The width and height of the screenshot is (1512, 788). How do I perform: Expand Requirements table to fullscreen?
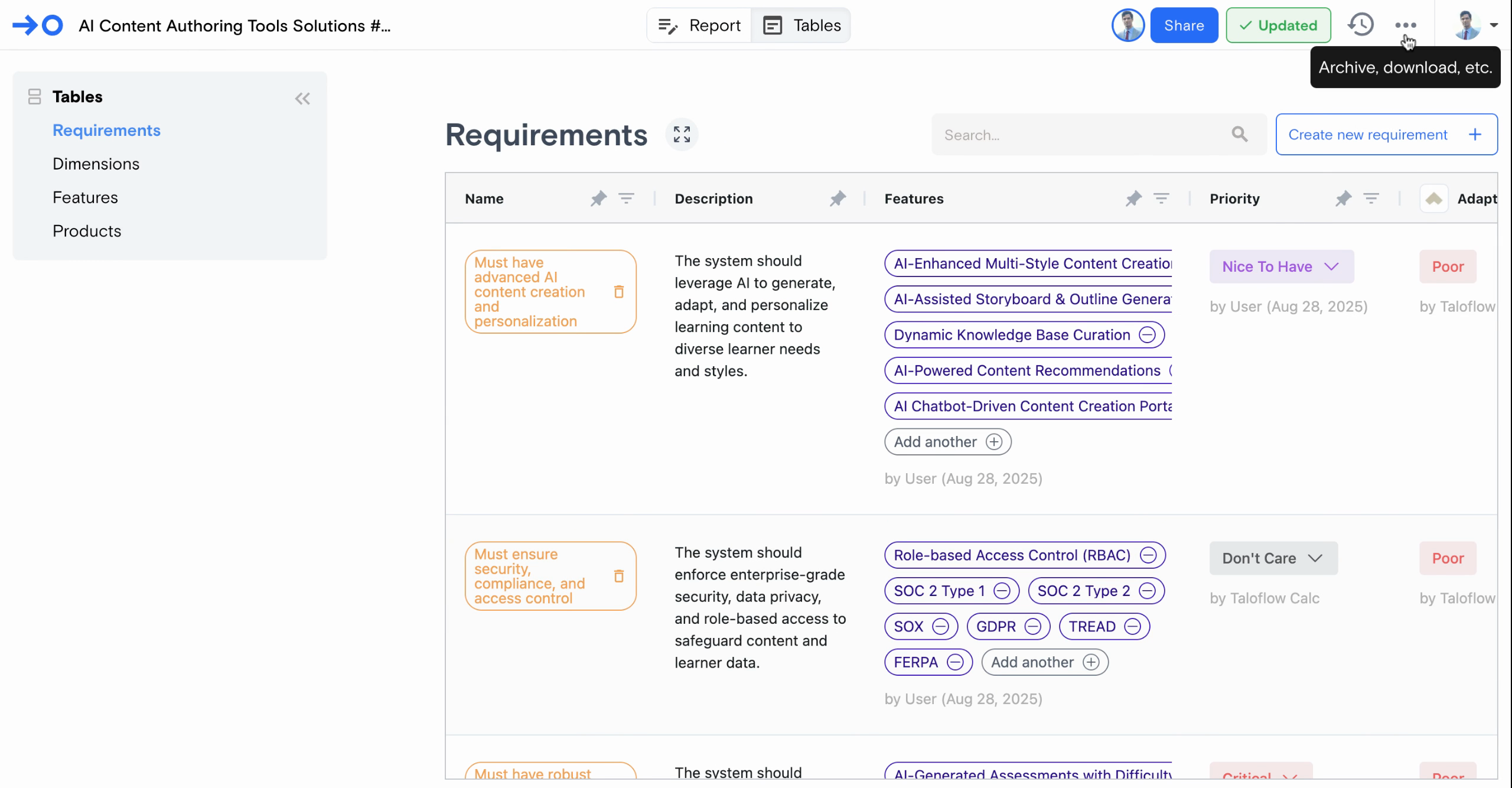[x=682, y=135]
